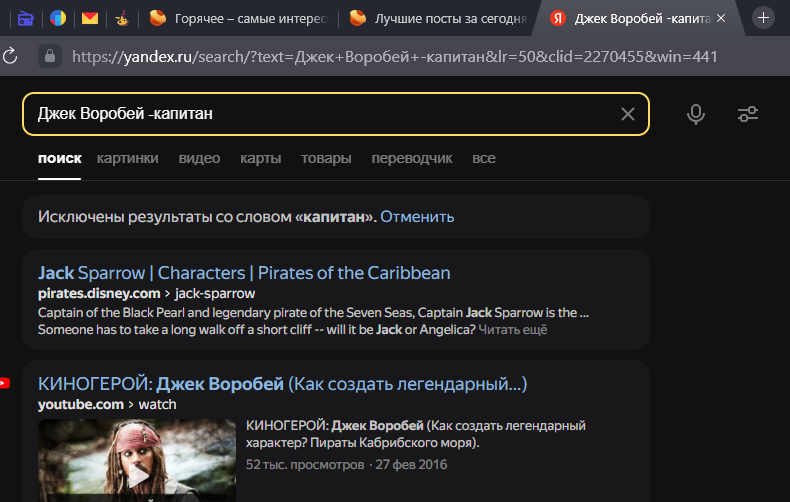The height and width of the screenshot is (502, 790).
Task: Open the pinned blue-yellow circle tab
Action: 58,19
